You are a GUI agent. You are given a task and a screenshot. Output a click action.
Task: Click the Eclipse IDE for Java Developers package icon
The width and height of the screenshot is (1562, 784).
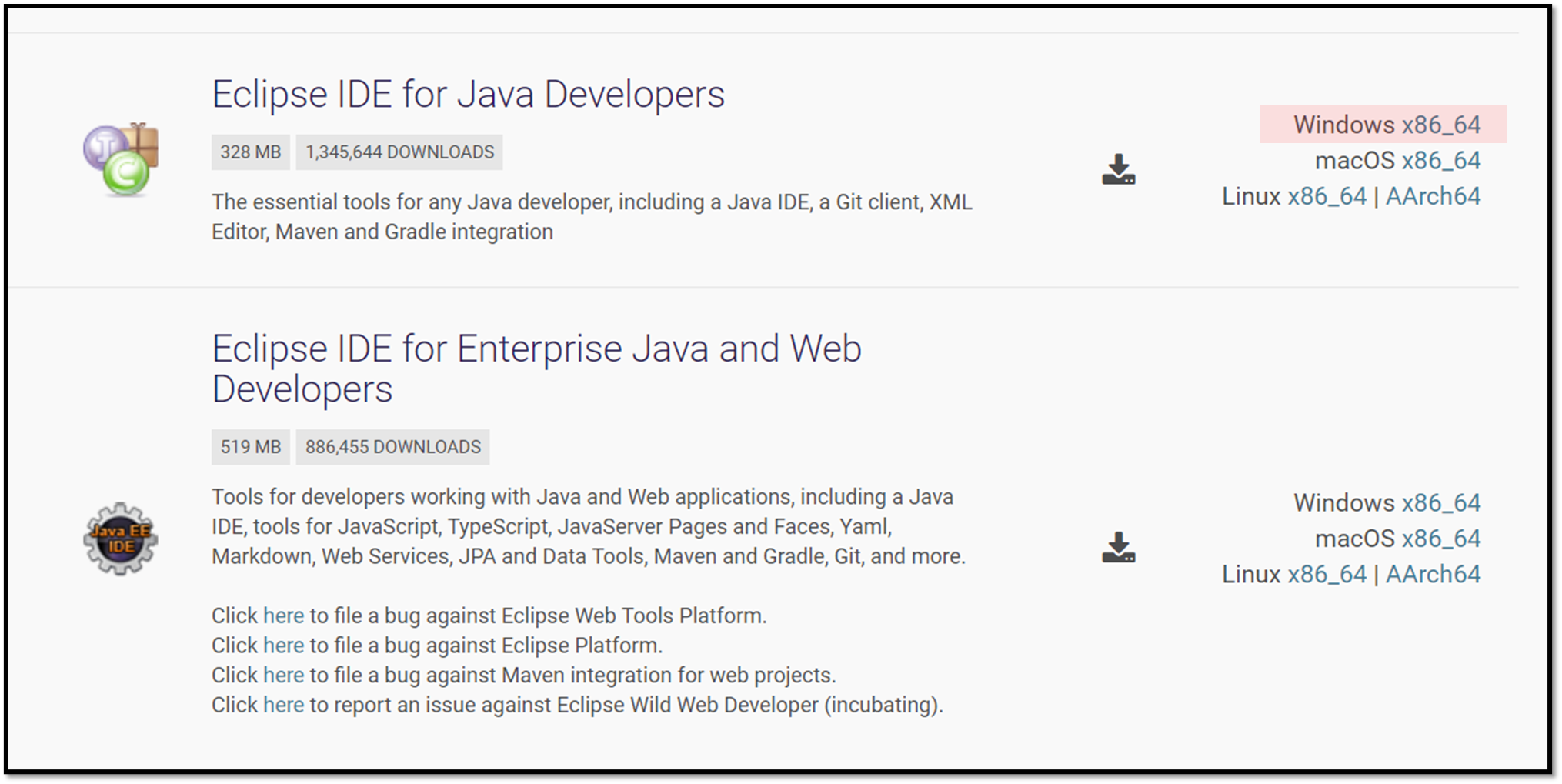(x=121, y=159)
